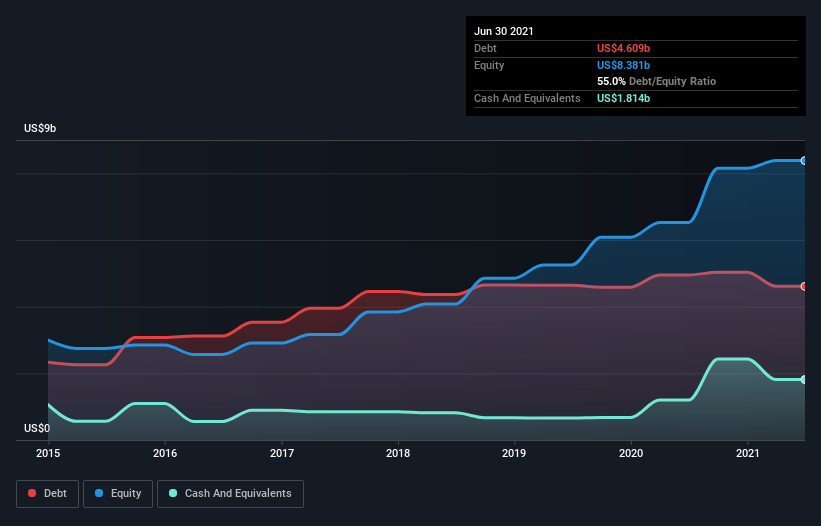The height and width of the screenshot is (526, 821).
Task: Select the teal Cash endpoint marker
Action: (804, 379)
